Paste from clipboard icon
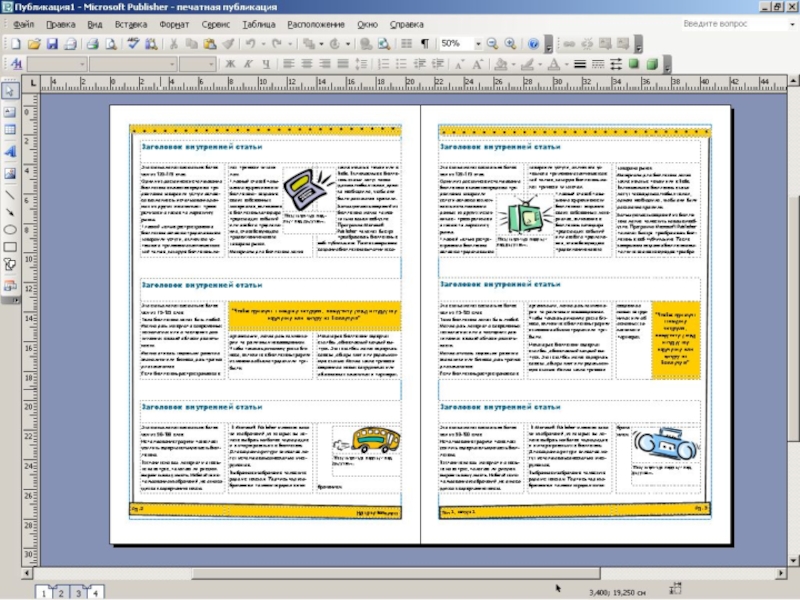The height and width of the screenshot is (600, 800). [x=210, y=44]
